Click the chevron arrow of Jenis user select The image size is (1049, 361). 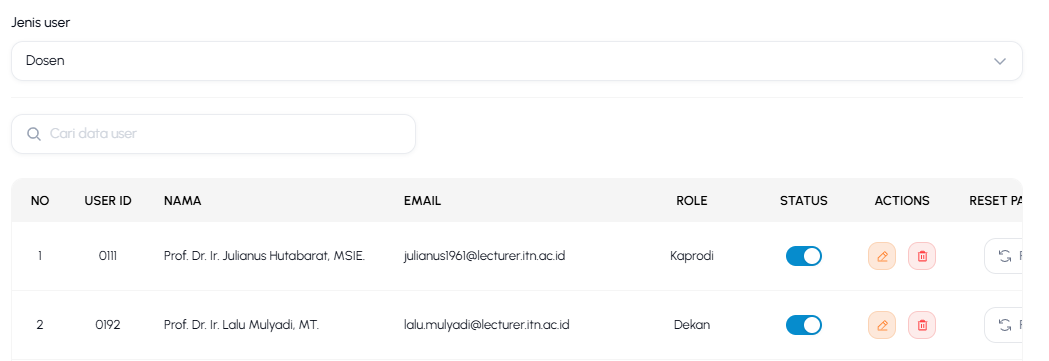coord(999,61)
